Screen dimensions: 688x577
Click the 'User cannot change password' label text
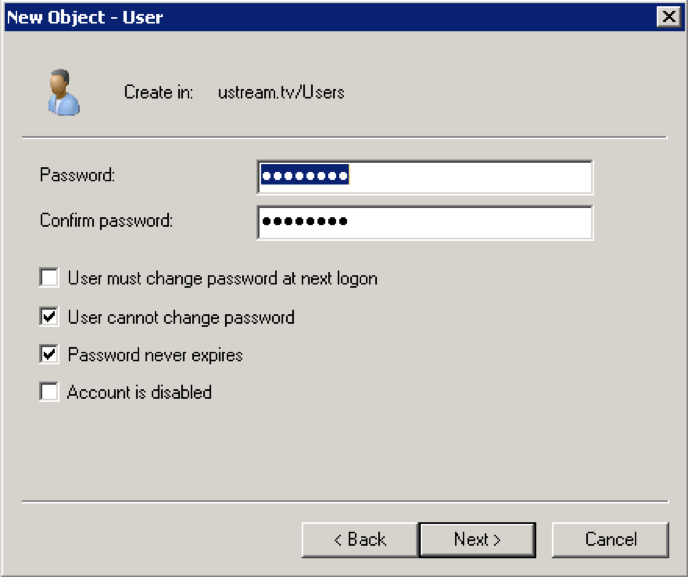[x=181, y=317]
